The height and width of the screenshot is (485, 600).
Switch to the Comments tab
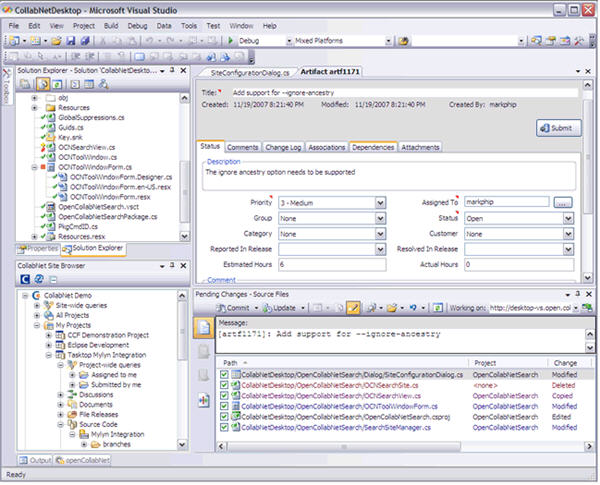243,147
